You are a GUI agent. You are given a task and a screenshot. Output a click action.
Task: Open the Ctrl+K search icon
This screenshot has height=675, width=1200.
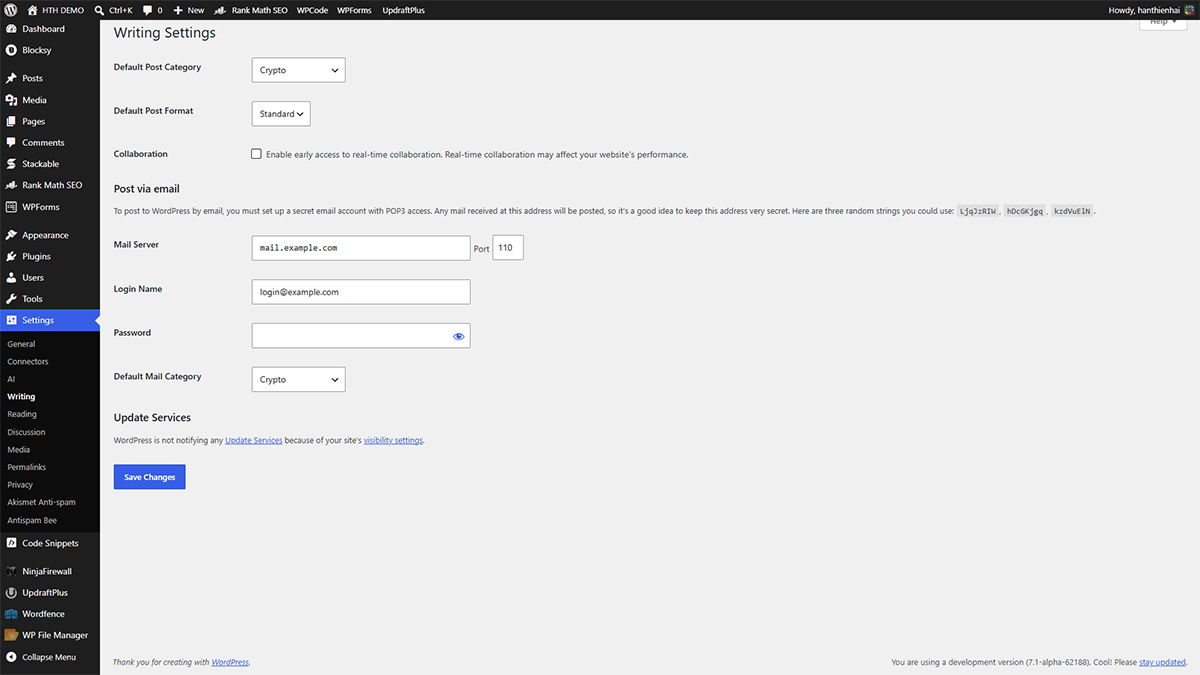pos(100,10)
